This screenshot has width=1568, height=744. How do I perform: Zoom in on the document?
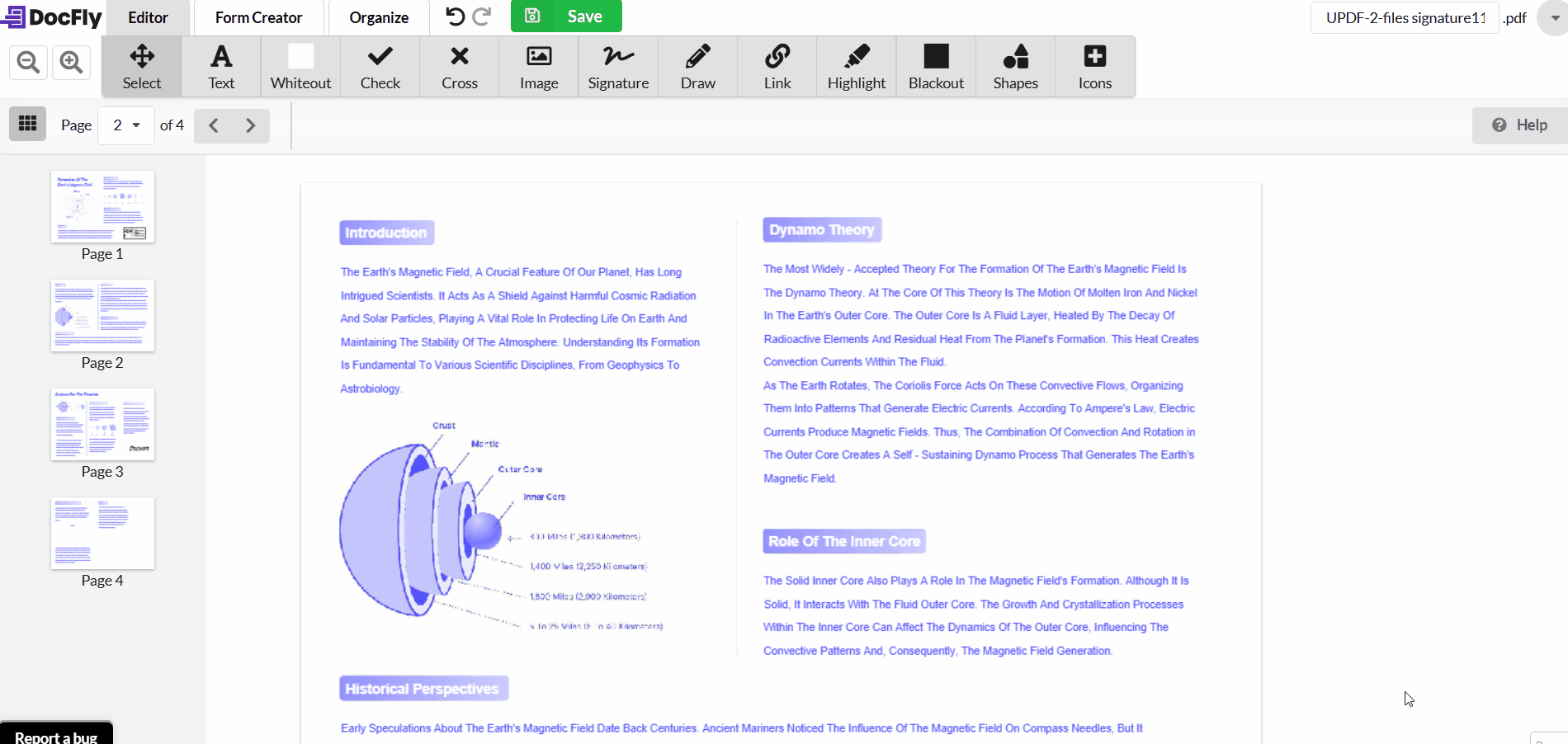pos(71,62)
